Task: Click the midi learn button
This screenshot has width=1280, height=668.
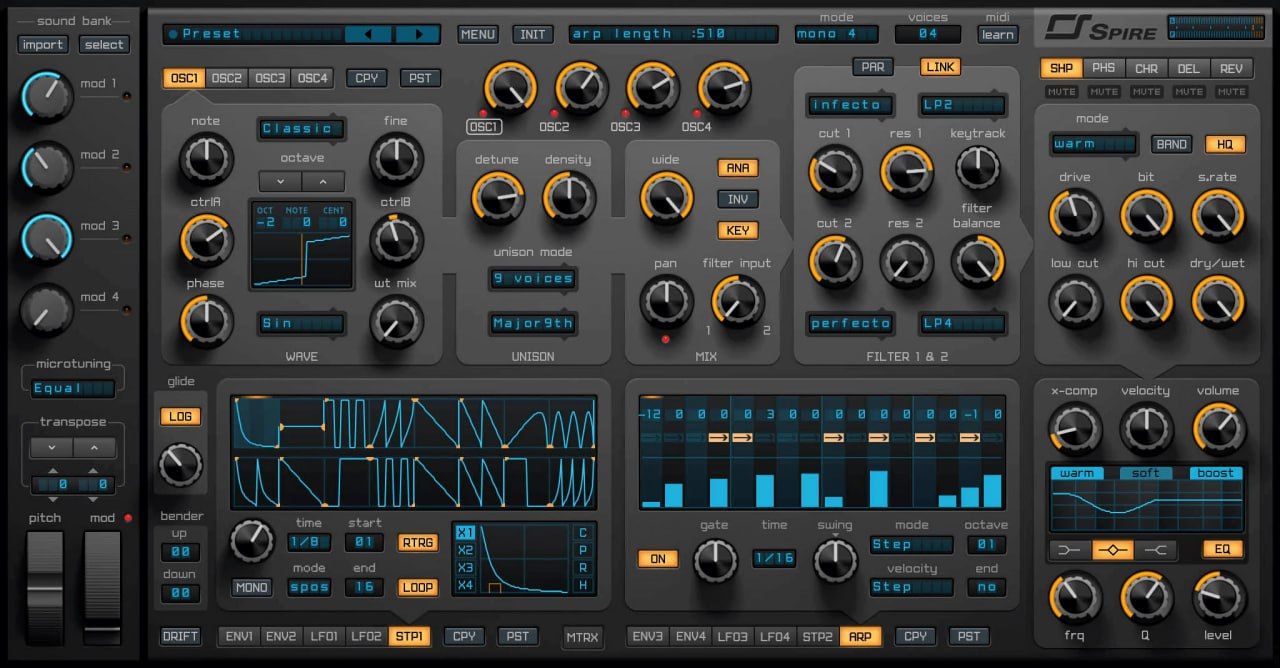Action: click(x=998, y=34)
